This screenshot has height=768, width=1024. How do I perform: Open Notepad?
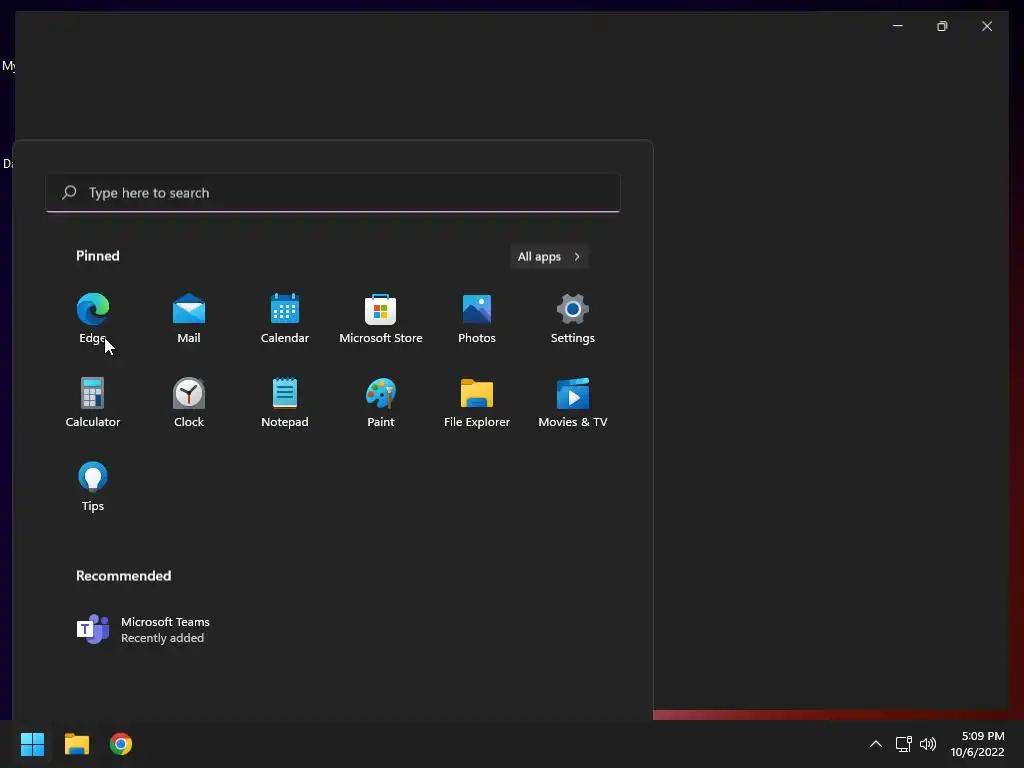(x=285, y=403)
